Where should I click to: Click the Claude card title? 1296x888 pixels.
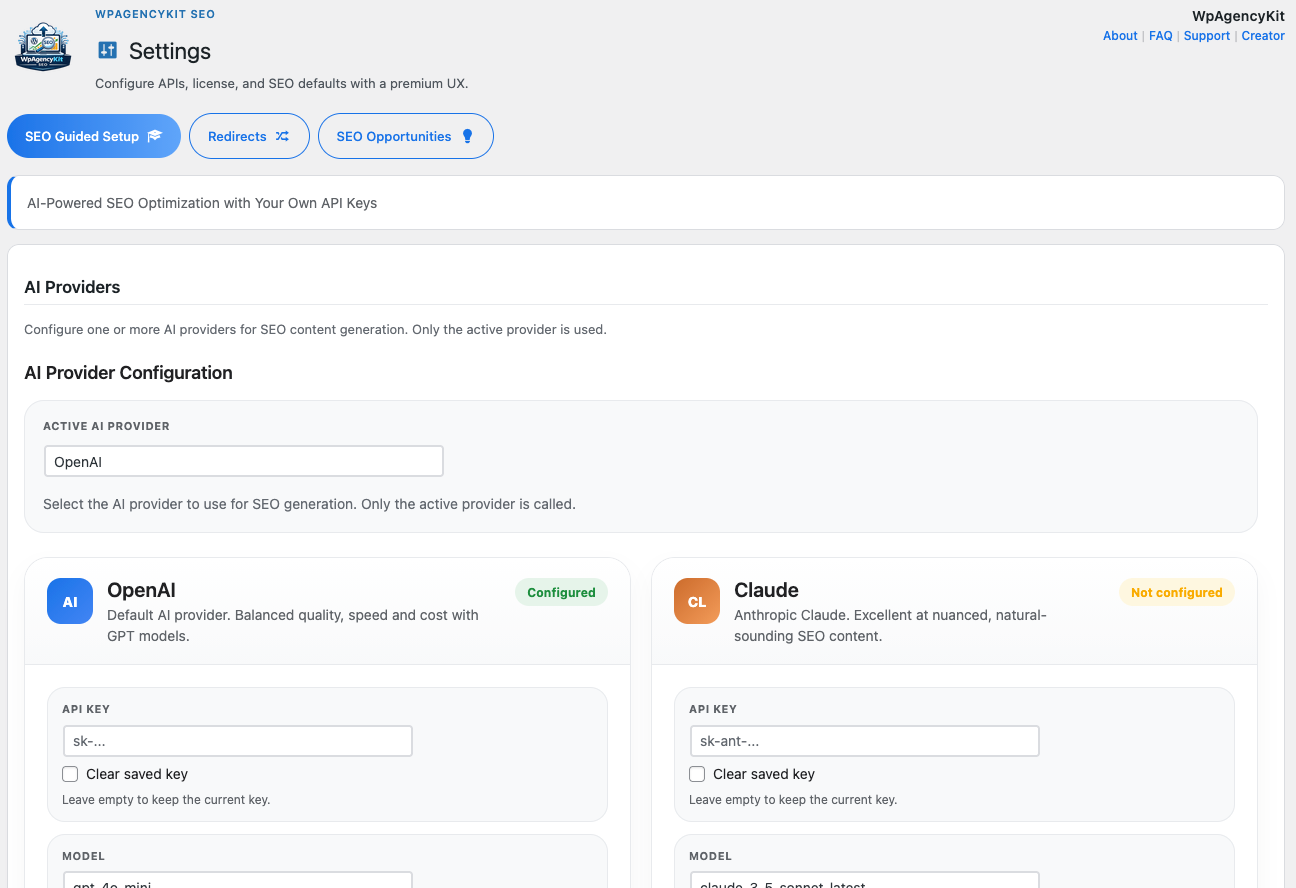(x=766, y=590)
